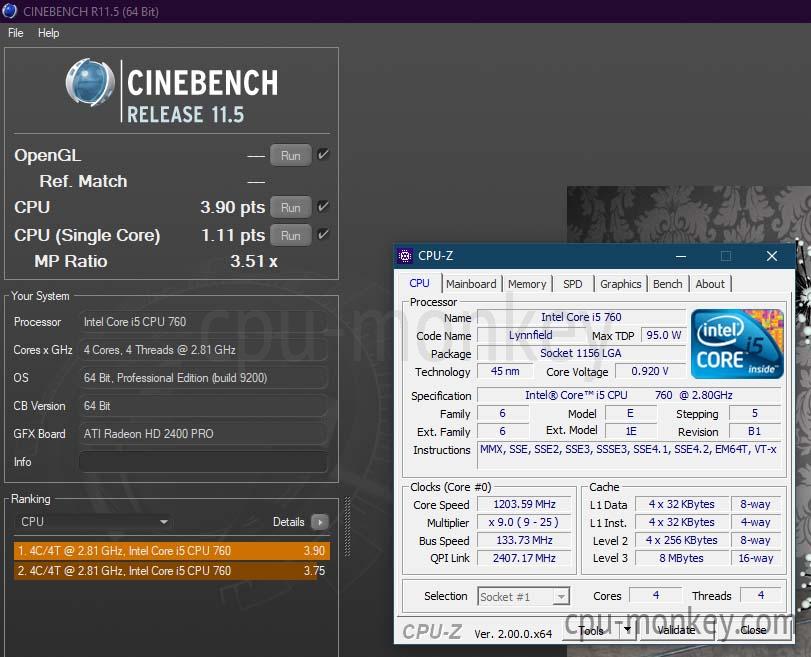This screenshot has width=811, height=657.
Task: Run the CPU benchmark
Action: click(x=290, y=207)
